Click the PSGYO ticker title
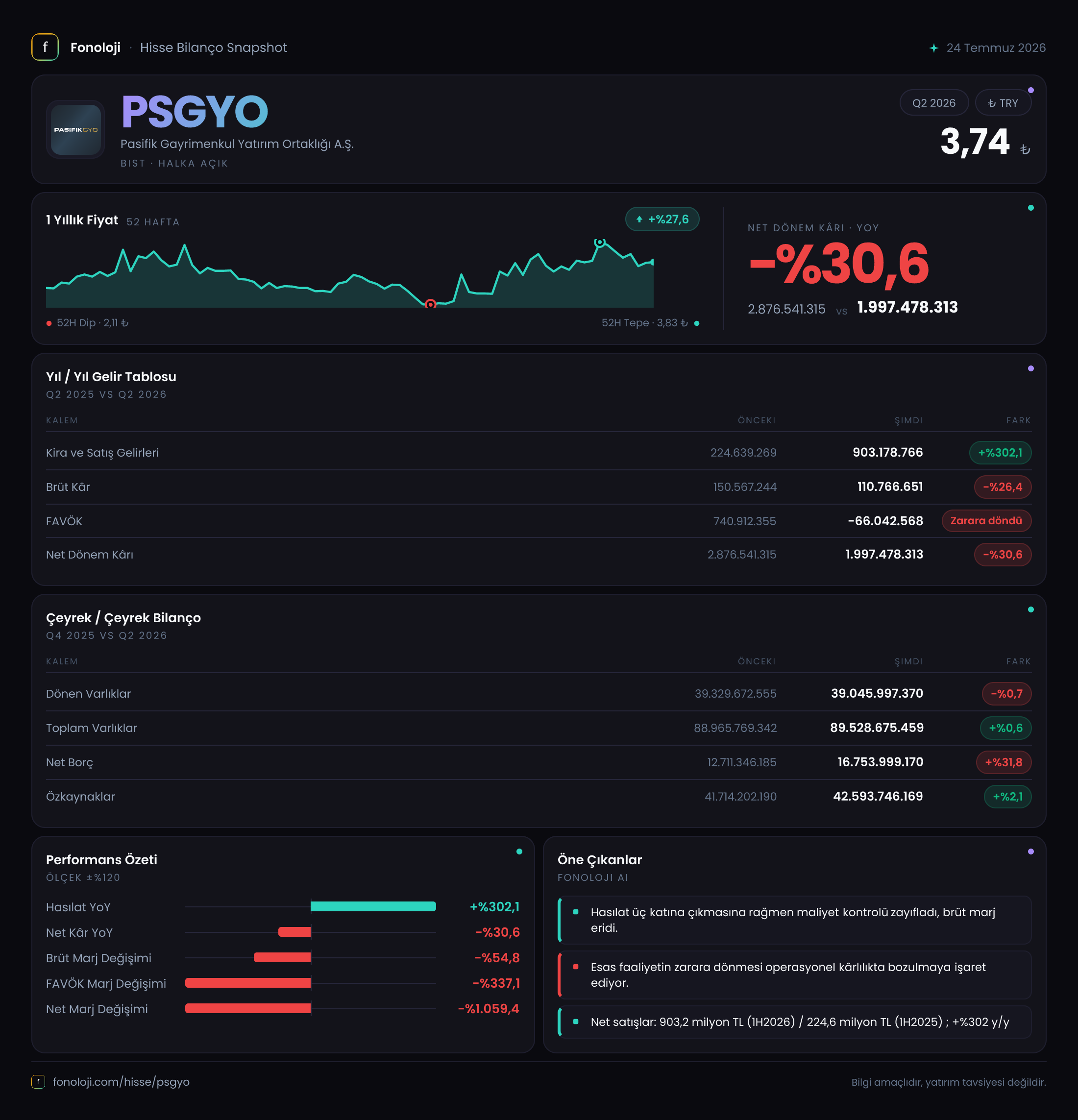 click(x=195, y=112)
